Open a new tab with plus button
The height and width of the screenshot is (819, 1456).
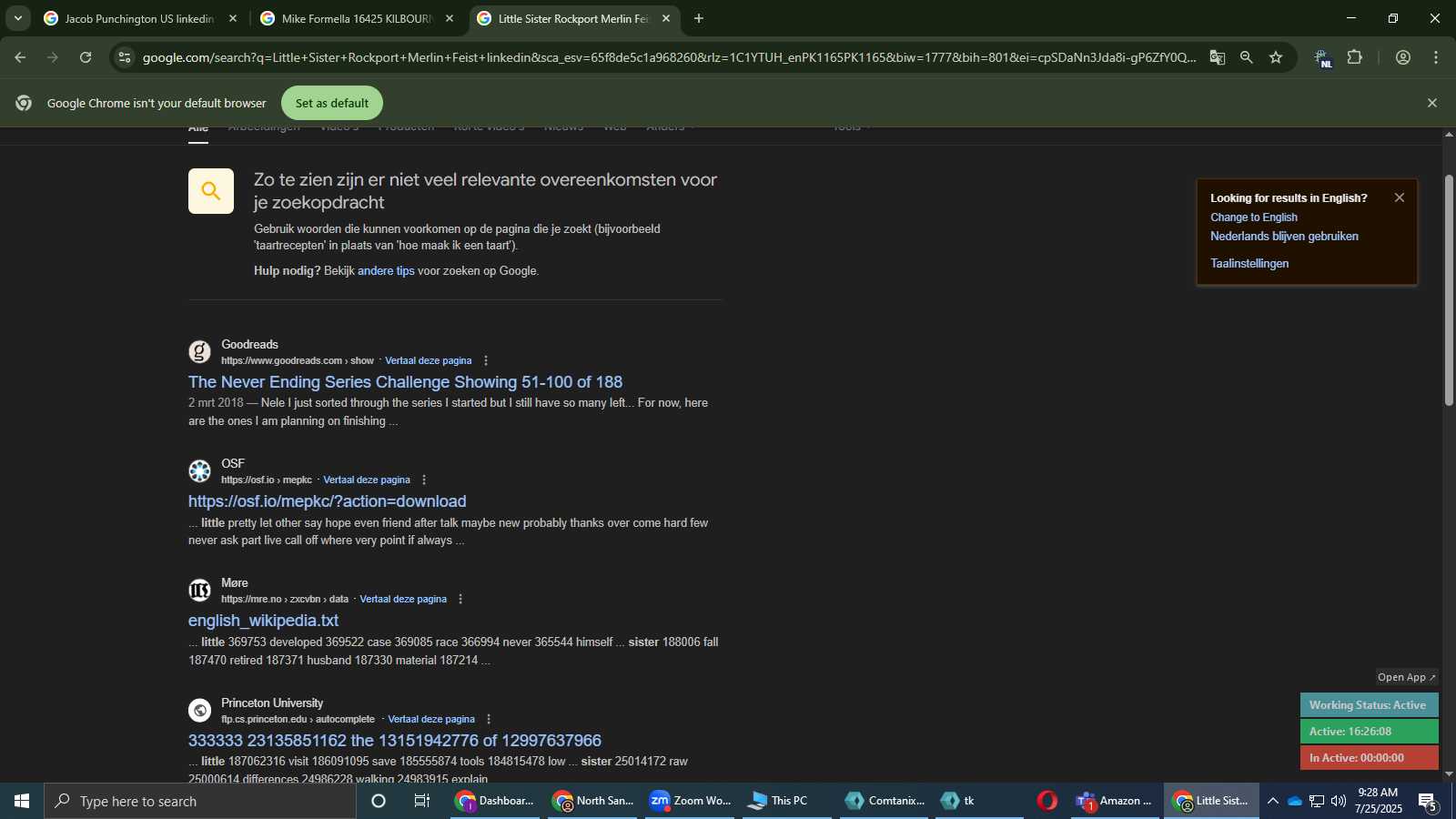[x=699, y=18]
